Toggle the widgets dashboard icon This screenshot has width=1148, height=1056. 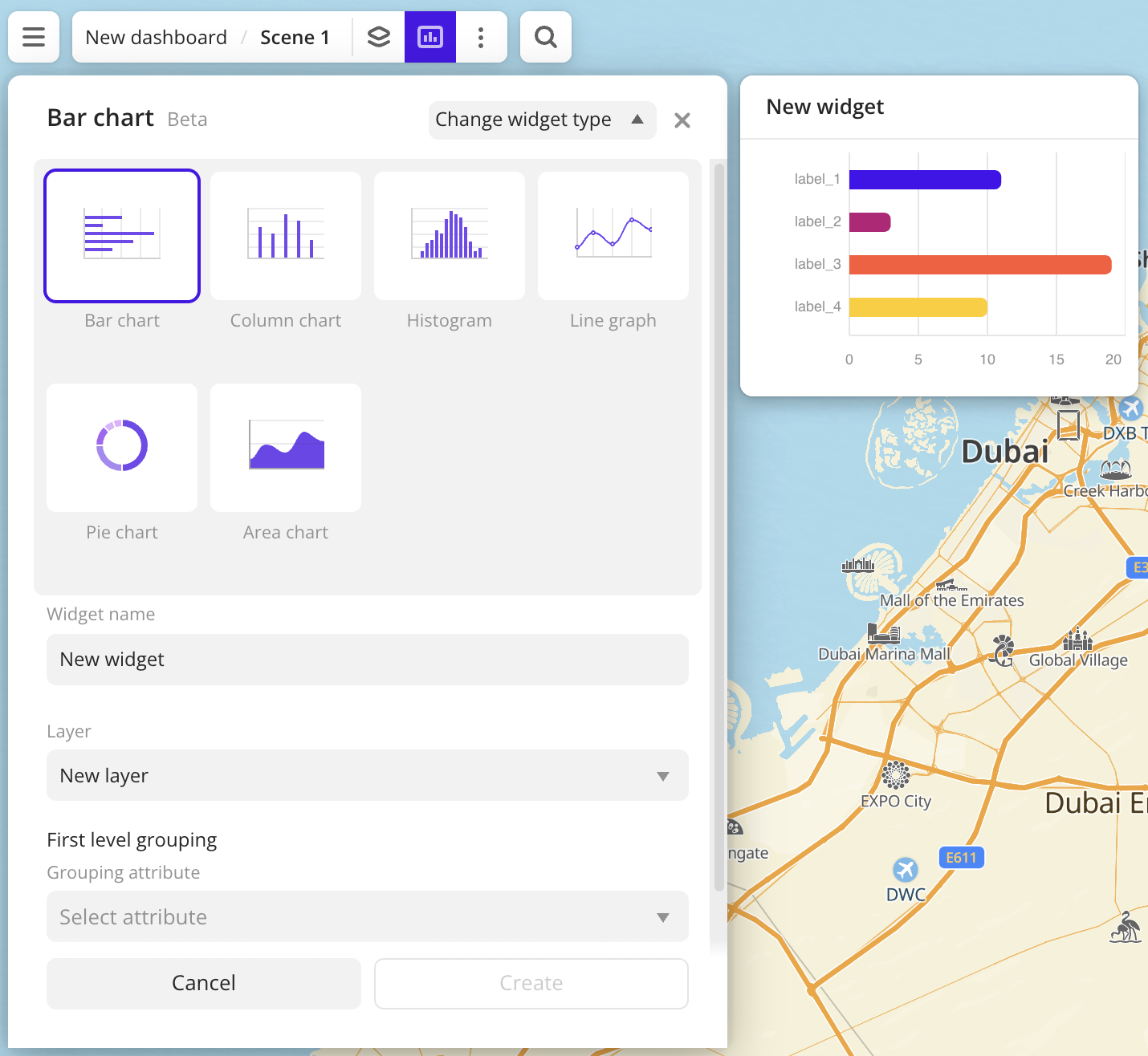pyautogui.click(x=430, y=37)
